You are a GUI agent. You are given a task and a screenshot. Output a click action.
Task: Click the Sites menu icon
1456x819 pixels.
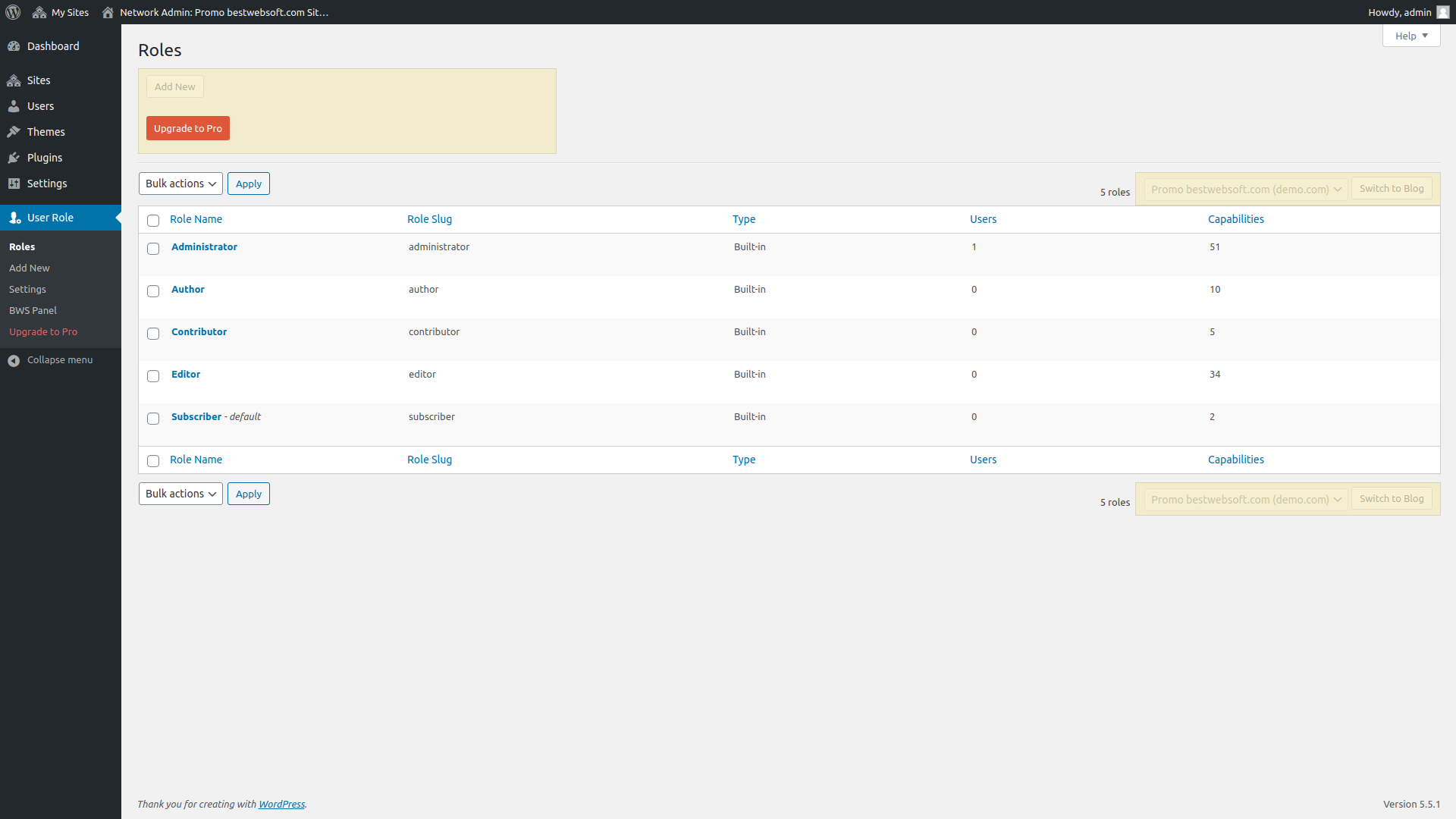coord(14,80)
